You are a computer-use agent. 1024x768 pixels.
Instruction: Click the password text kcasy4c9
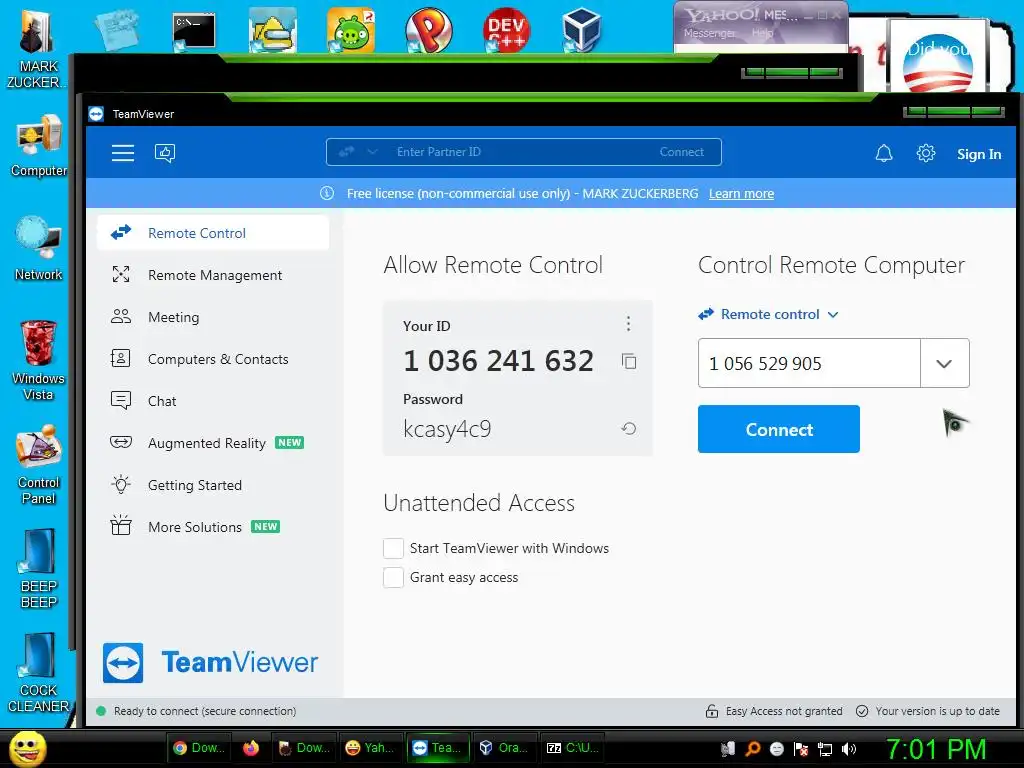click(447, 429)
